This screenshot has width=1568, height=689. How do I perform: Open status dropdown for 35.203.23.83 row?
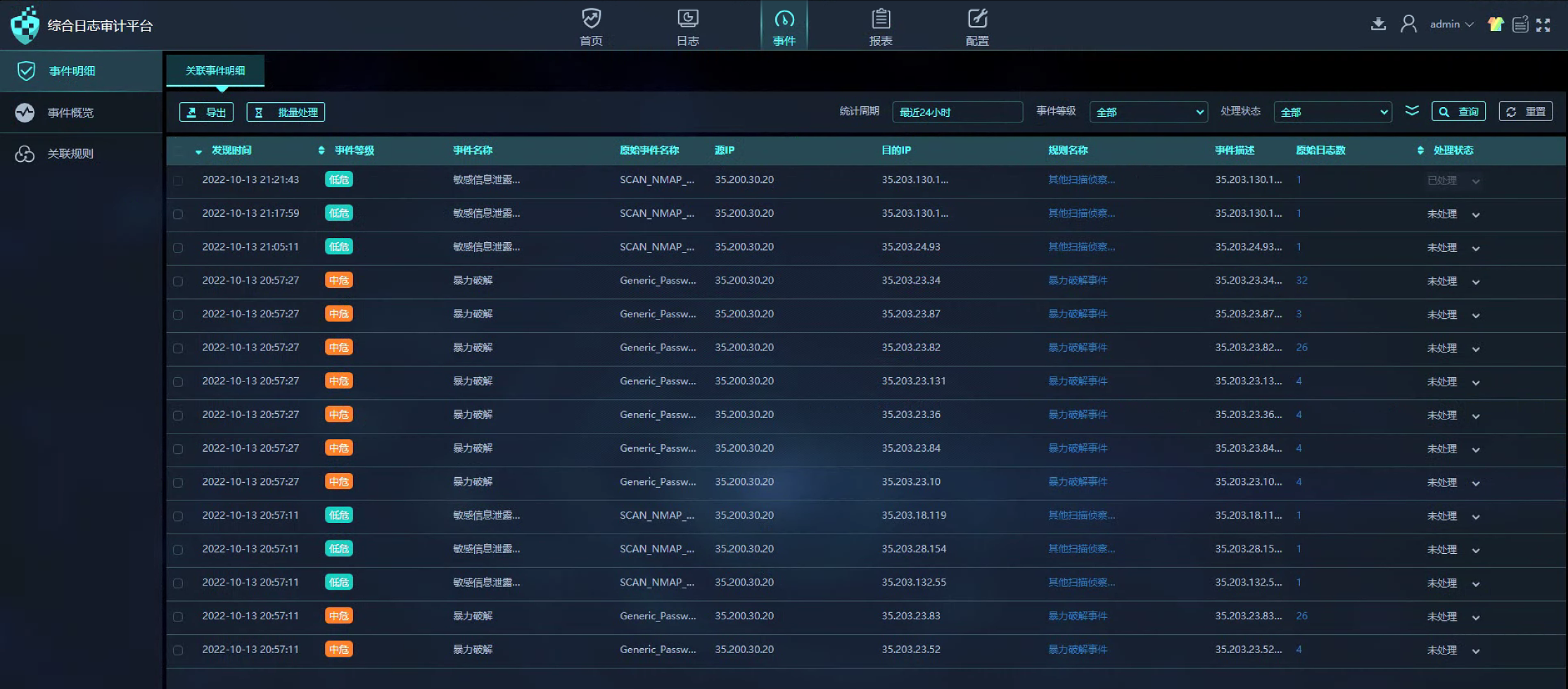click(x=1454, y=617)
